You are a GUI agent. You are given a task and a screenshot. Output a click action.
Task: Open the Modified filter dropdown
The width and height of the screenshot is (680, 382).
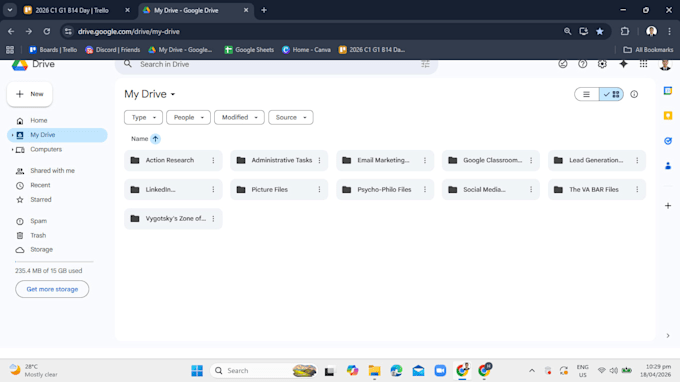239,118
